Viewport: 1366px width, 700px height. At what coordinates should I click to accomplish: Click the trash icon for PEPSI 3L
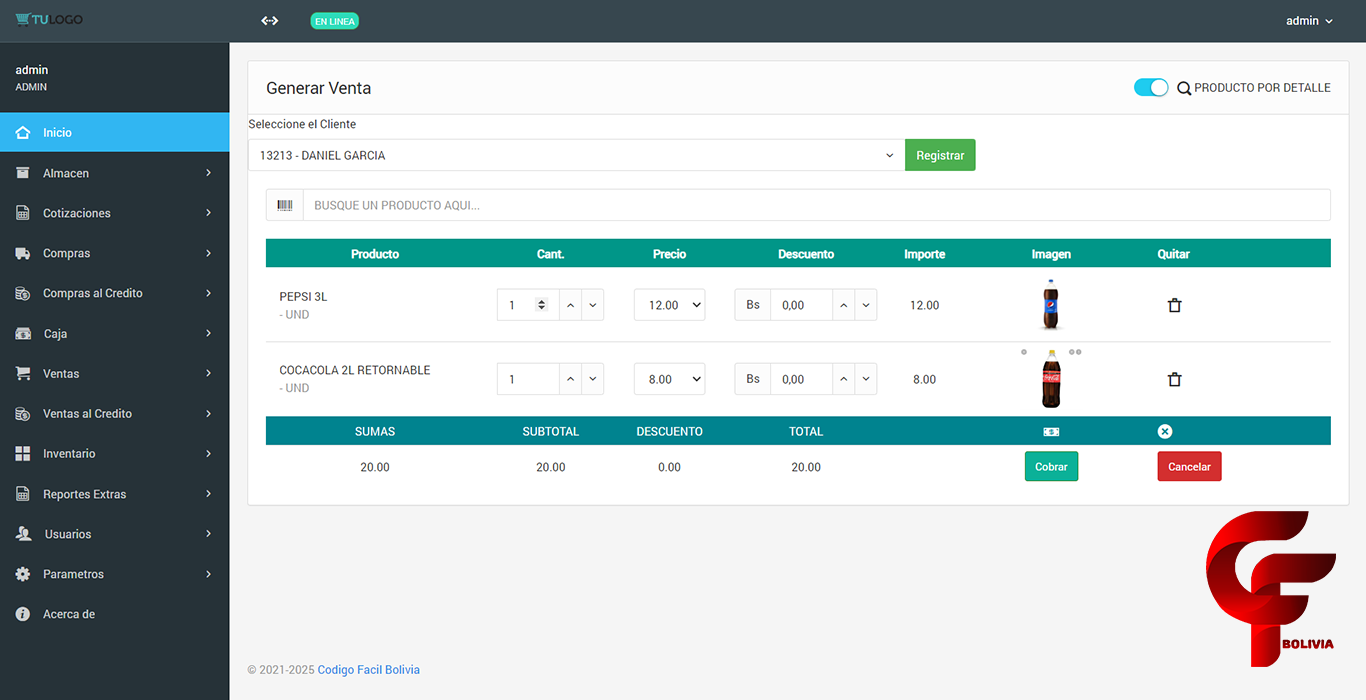pyautogui.click(x=1174, y=305)
